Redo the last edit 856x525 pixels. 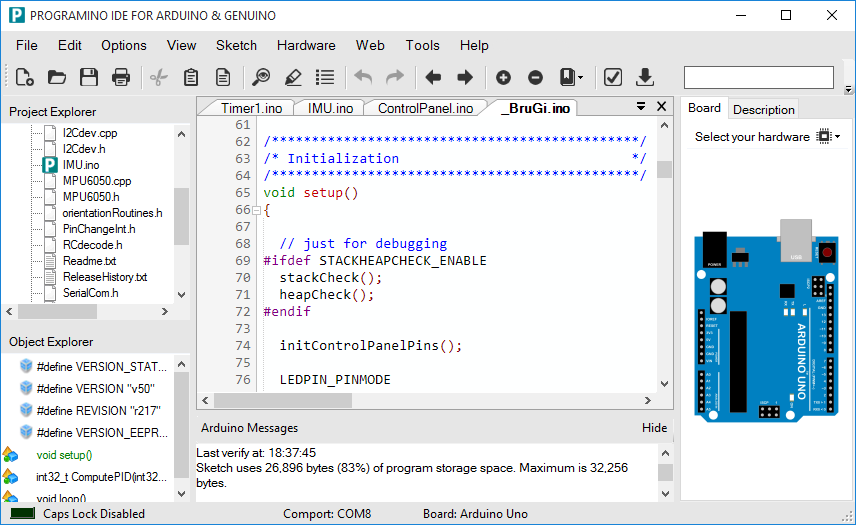[395, 77]
